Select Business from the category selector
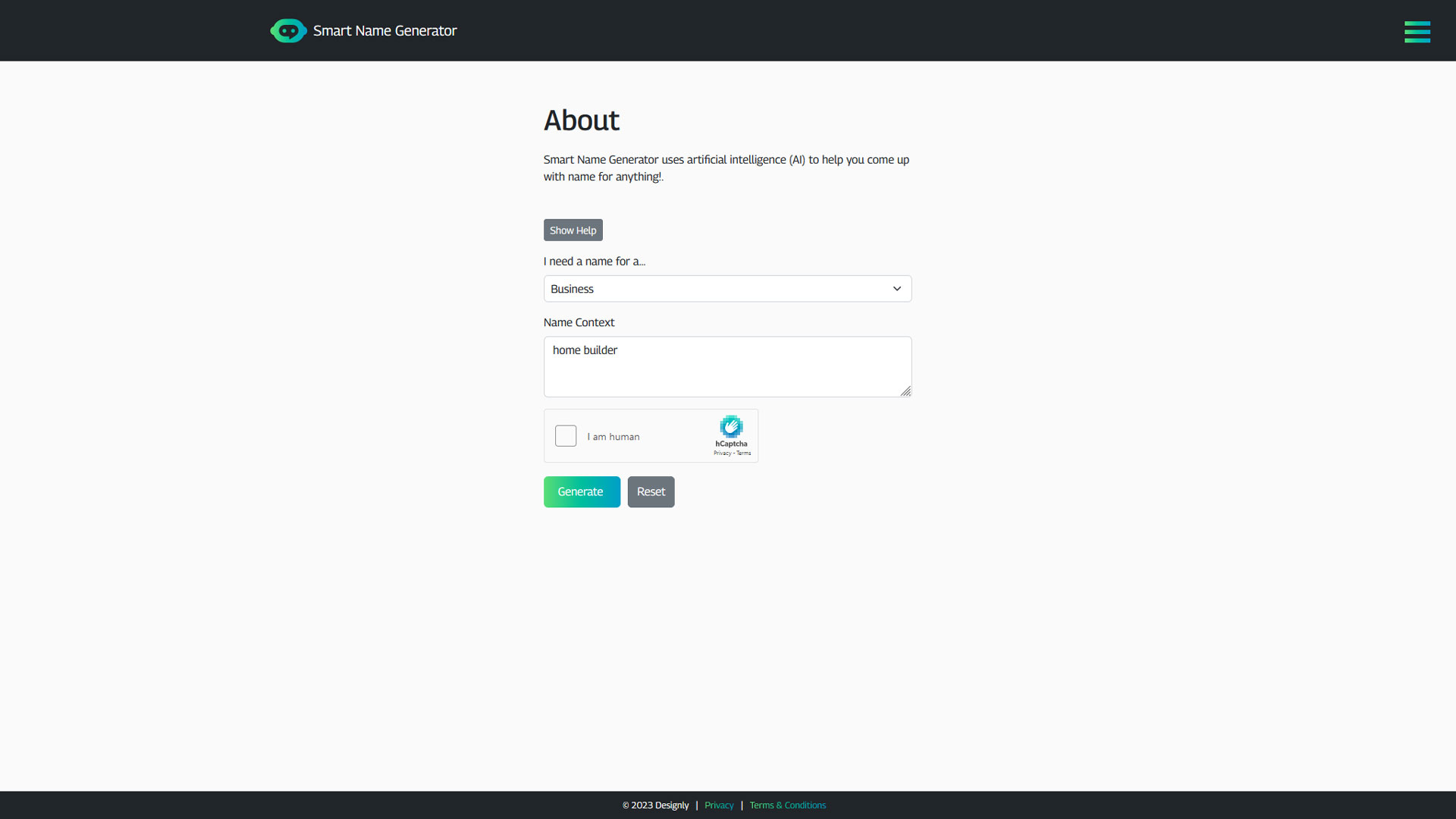 [x=727, y=289]
